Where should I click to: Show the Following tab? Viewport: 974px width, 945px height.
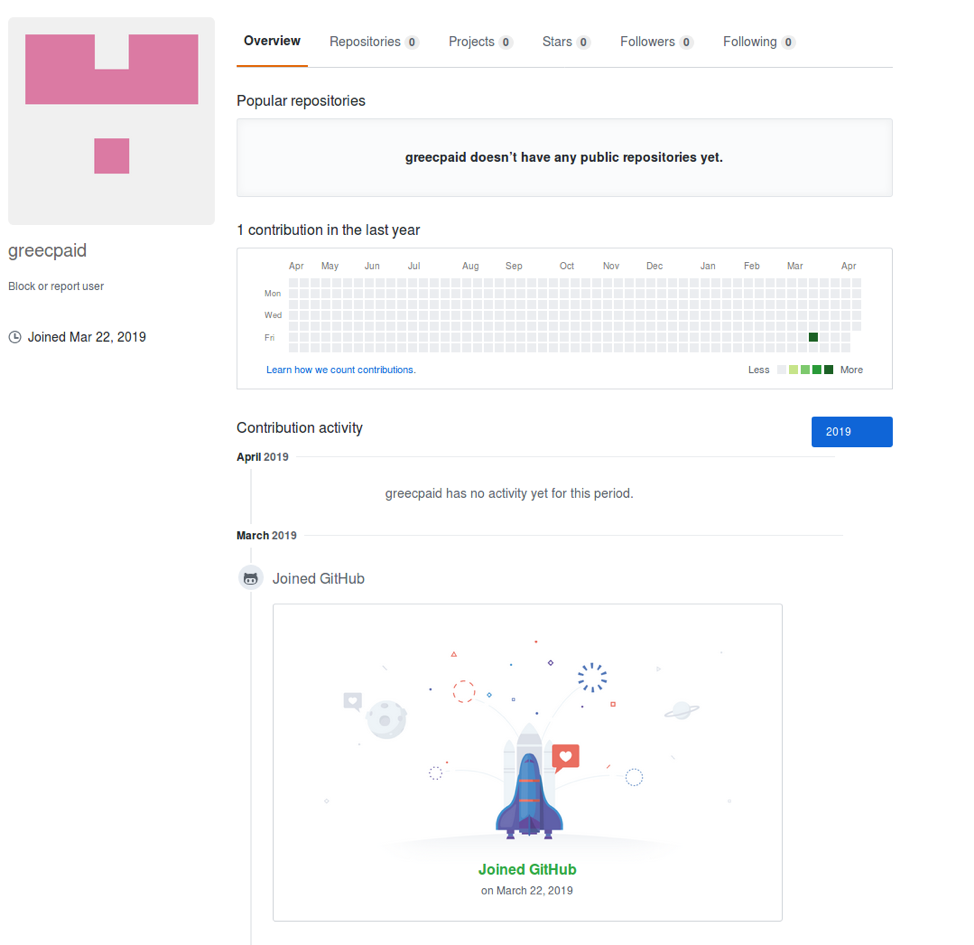[759, 42]
